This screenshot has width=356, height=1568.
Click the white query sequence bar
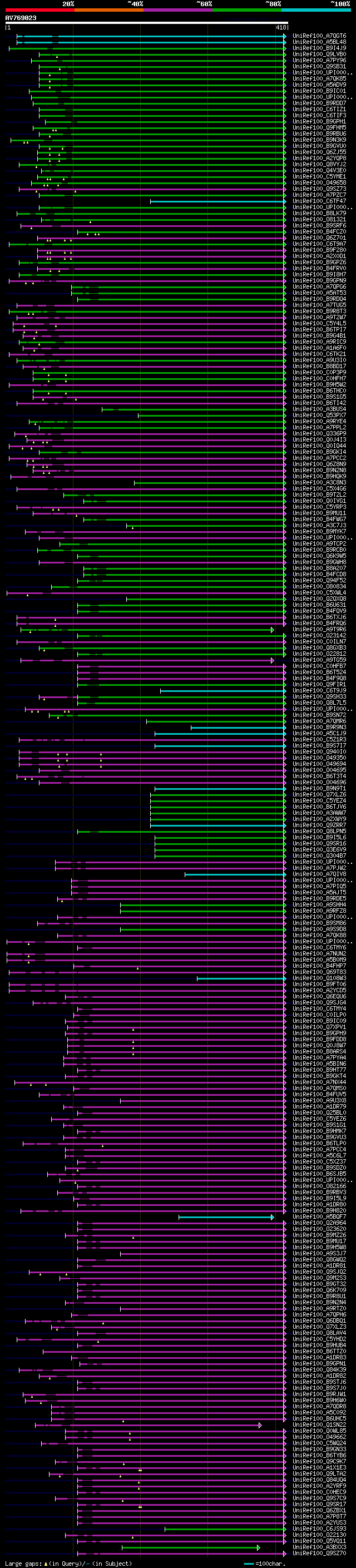coord(147,23)
